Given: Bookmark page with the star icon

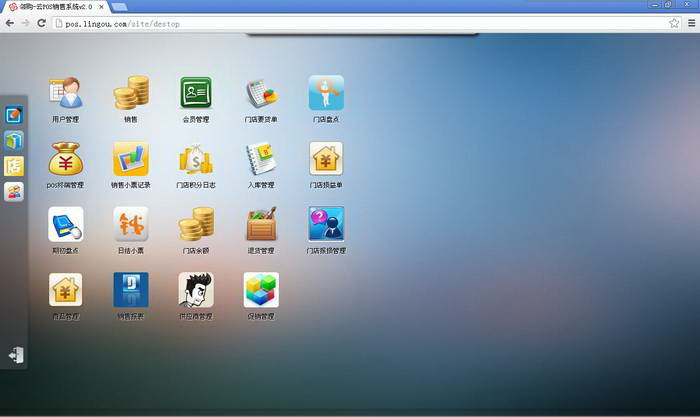Looking at the screenshot, I should [x=675, y=22].
